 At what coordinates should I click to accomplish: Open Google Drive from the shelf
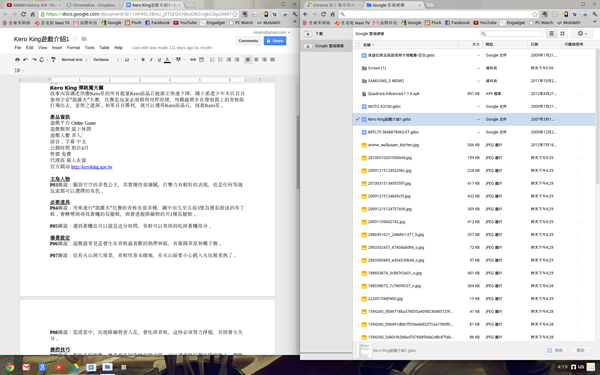point(75,367)
